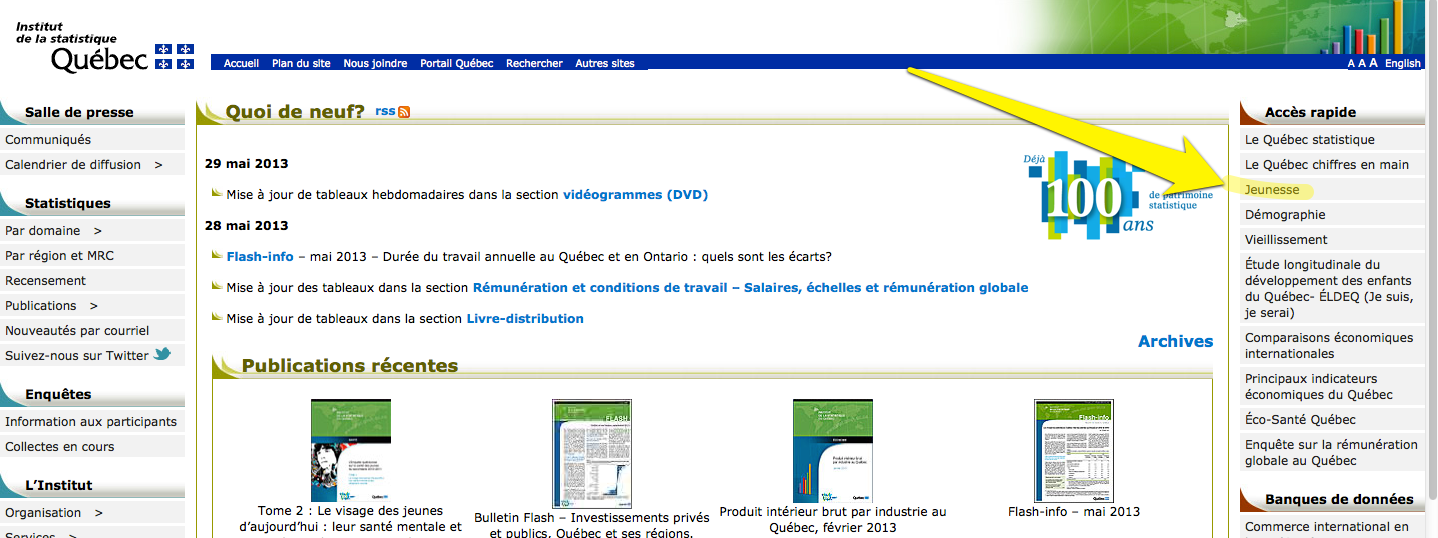Select the largest A text size
Viewport: 1438px width, 538px height.
tap(1374, 63)
